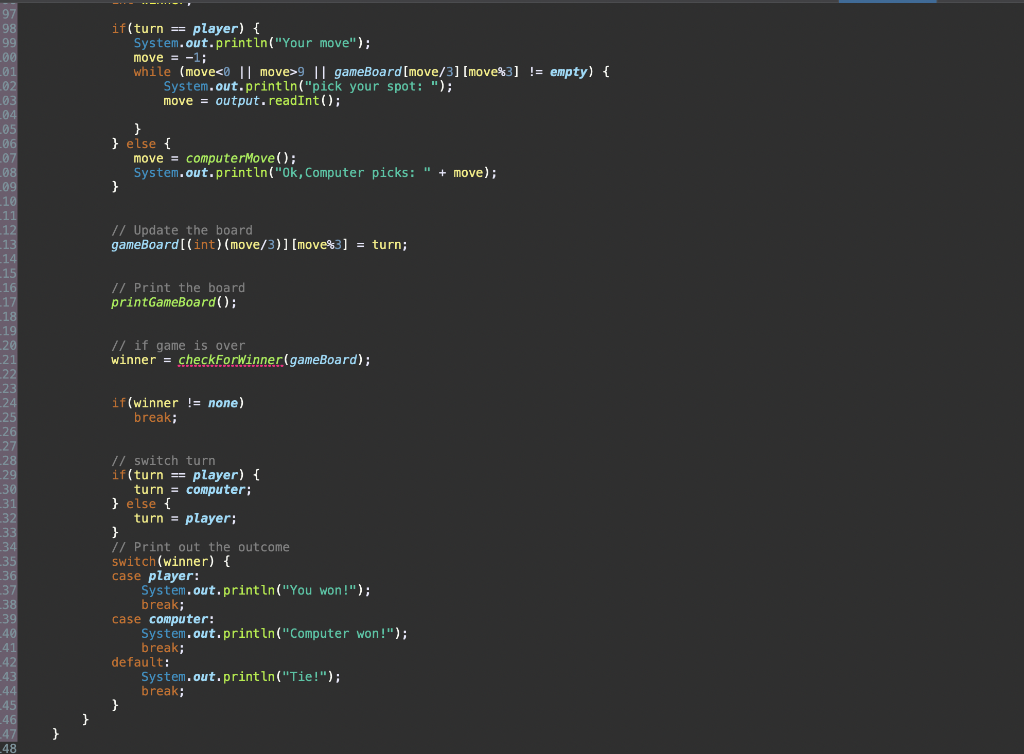The width and height of the screenshot is (1024, 754).
Task: Click the last gutter line number 48
Action: coord(8,748)
